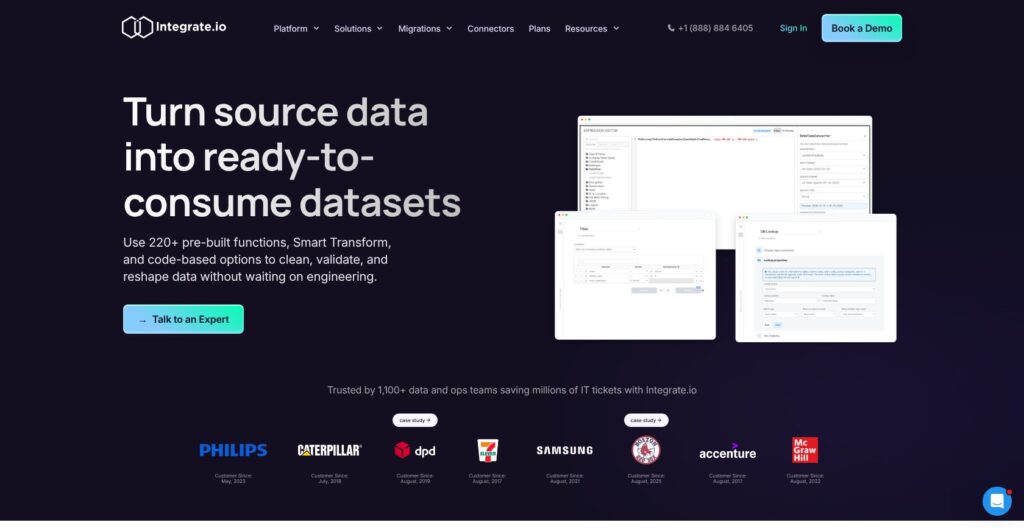Call the +1 (888) 884 6405 number link
1024x528 pixels.
[x=715, y=28]
